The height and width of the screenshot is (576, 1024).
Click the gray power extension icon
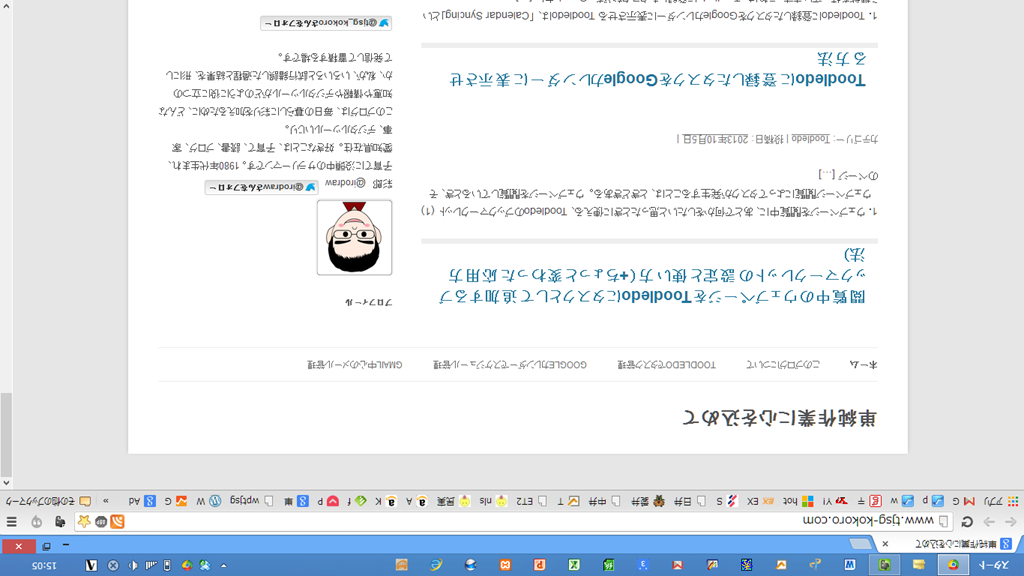37,522
